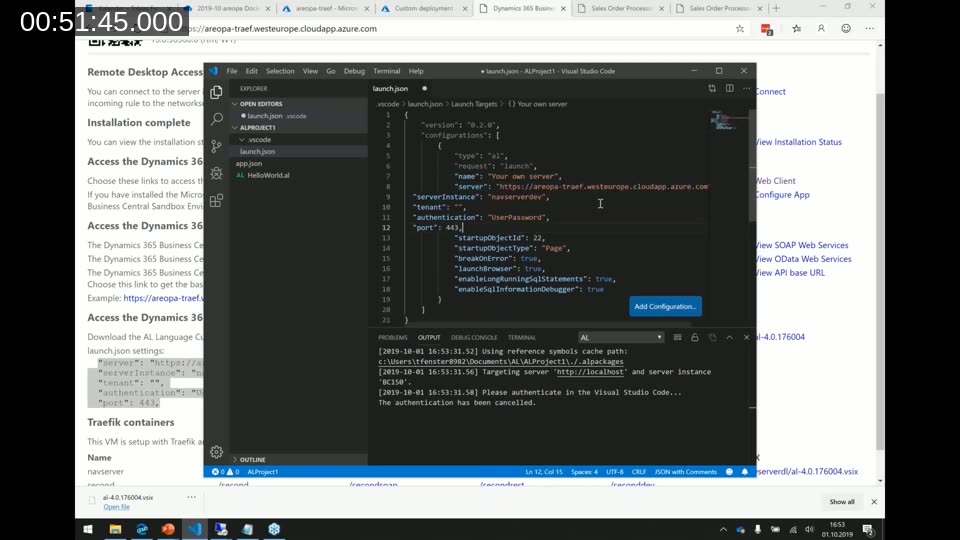Split the editor to the right
This screenshot has width=960, height=540.
click(729, 89)
